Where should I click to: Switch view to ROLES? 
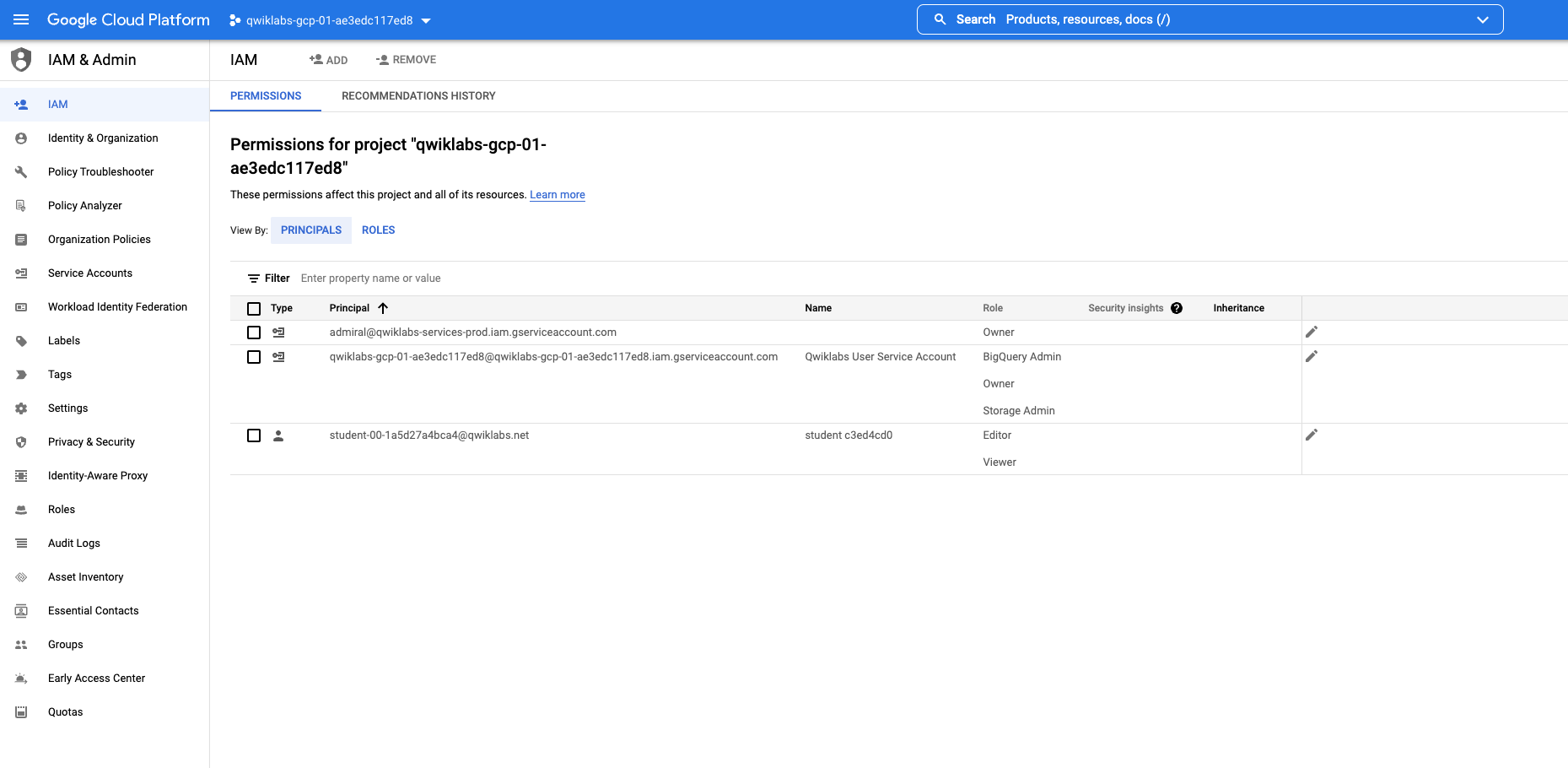pos(378,230)
